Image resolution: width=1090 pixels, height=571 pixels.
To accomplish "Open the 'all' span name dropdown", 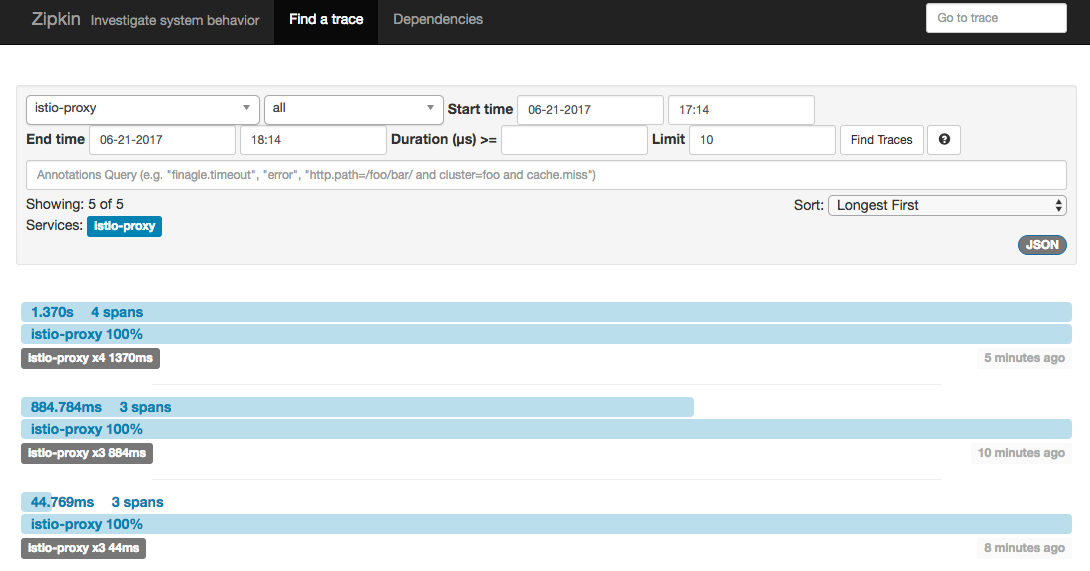I will (x=353, y=109).
